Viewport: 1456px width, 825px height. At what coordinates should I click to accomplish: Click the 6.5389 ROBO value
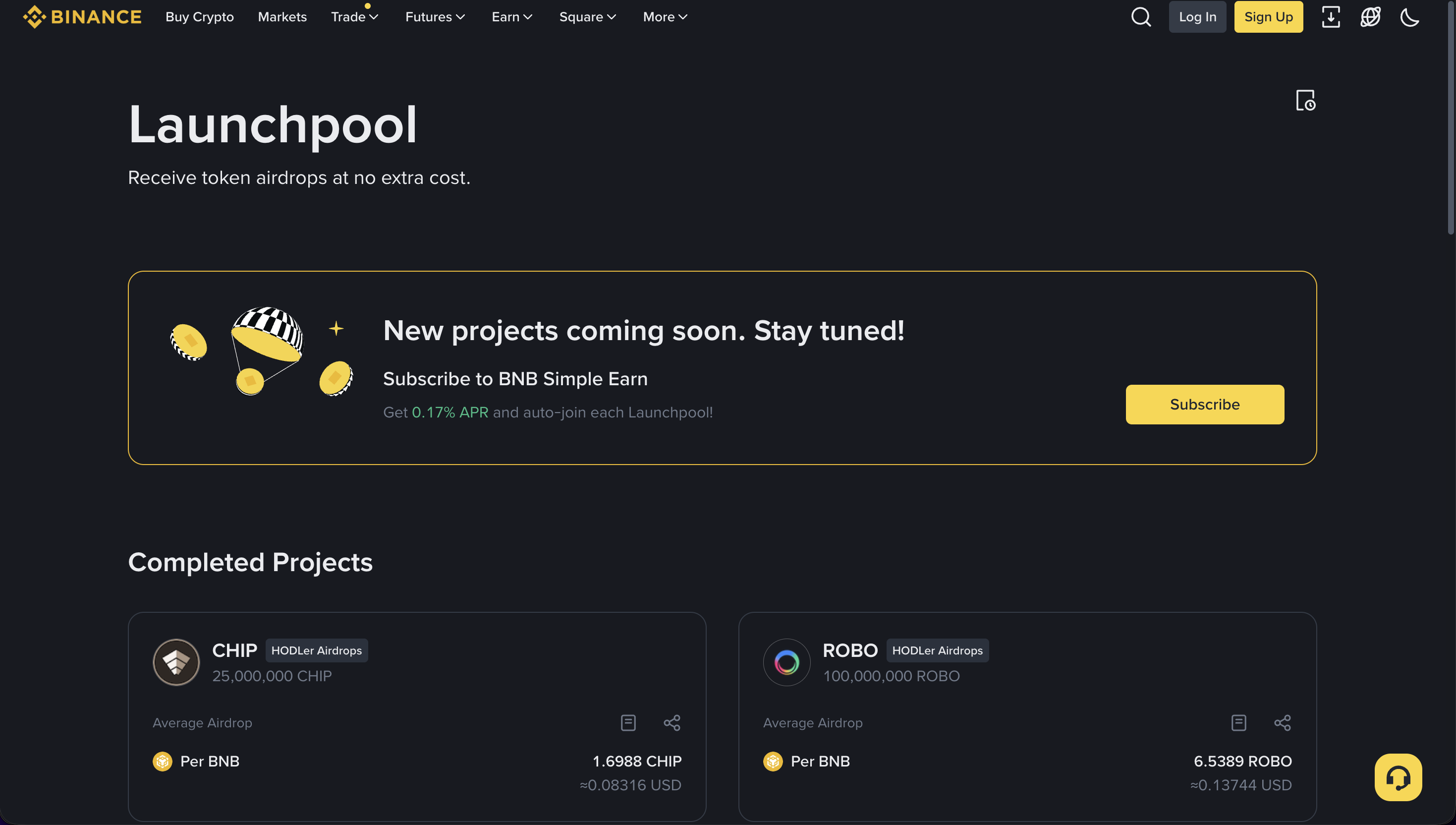[1242, 761]
